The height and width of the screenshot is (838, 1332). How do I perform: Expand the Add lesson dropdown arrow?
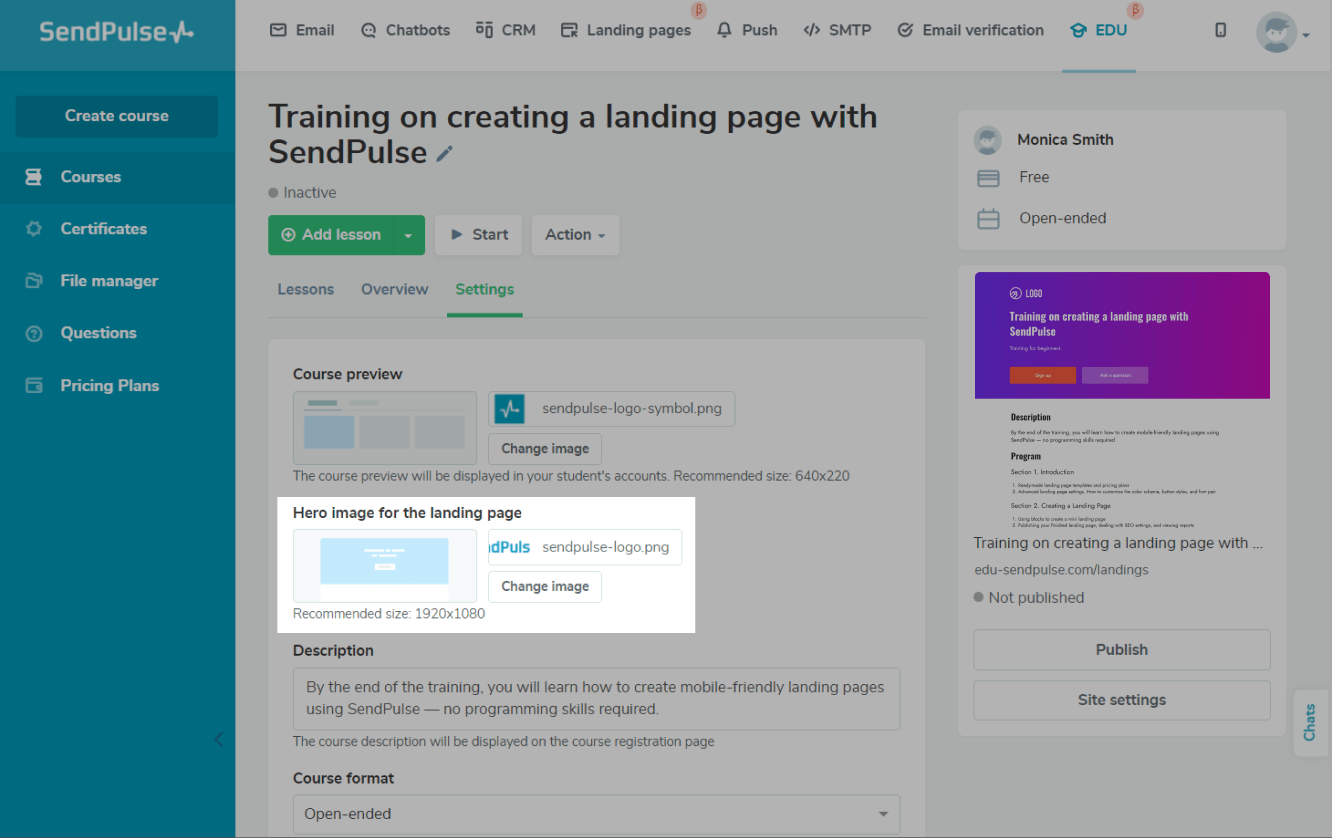(x=408, y=235)
